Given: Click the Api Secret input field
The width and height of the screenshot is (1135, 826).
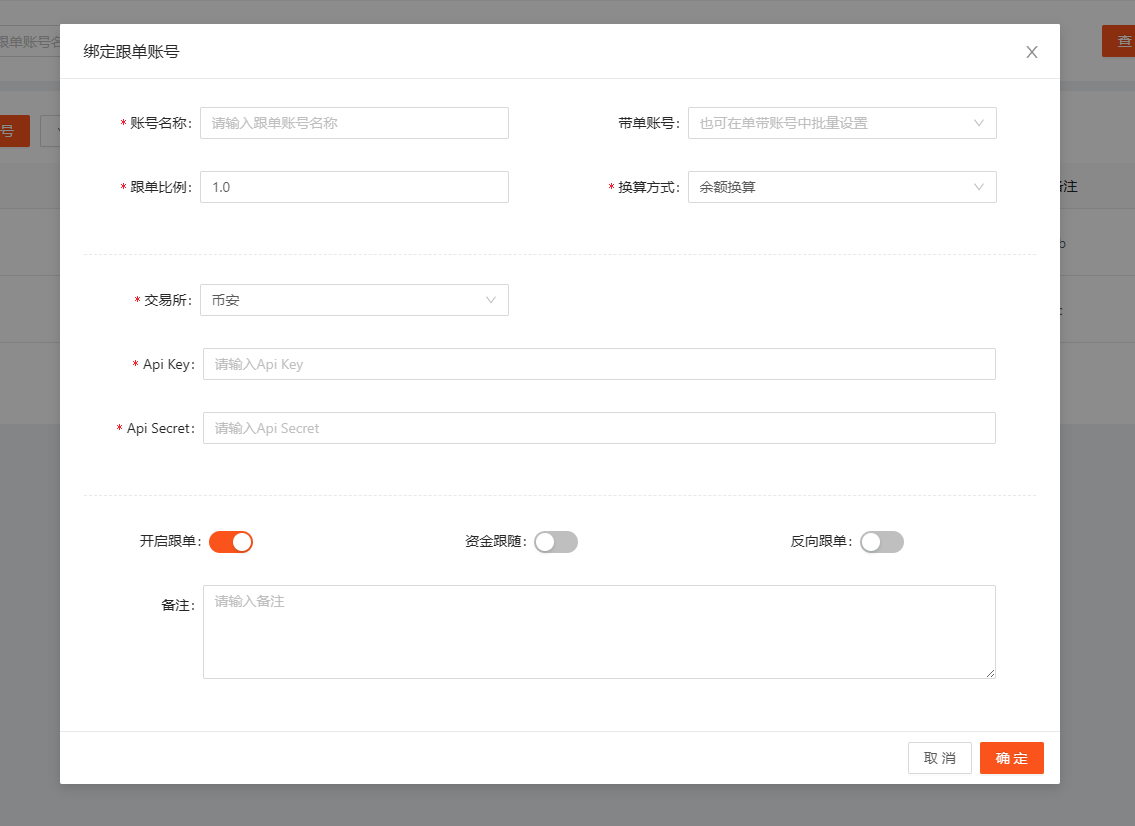Looking at the screenshot, I should point(599,428).
